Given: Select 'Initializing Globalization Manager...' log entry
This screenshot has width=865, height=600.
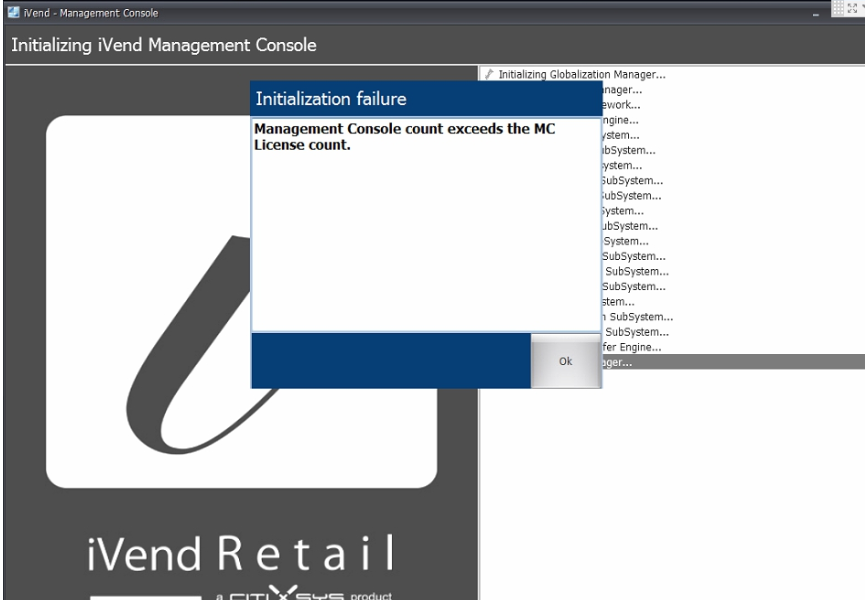Looking at the screenshot, I should (x=582, y=74).
